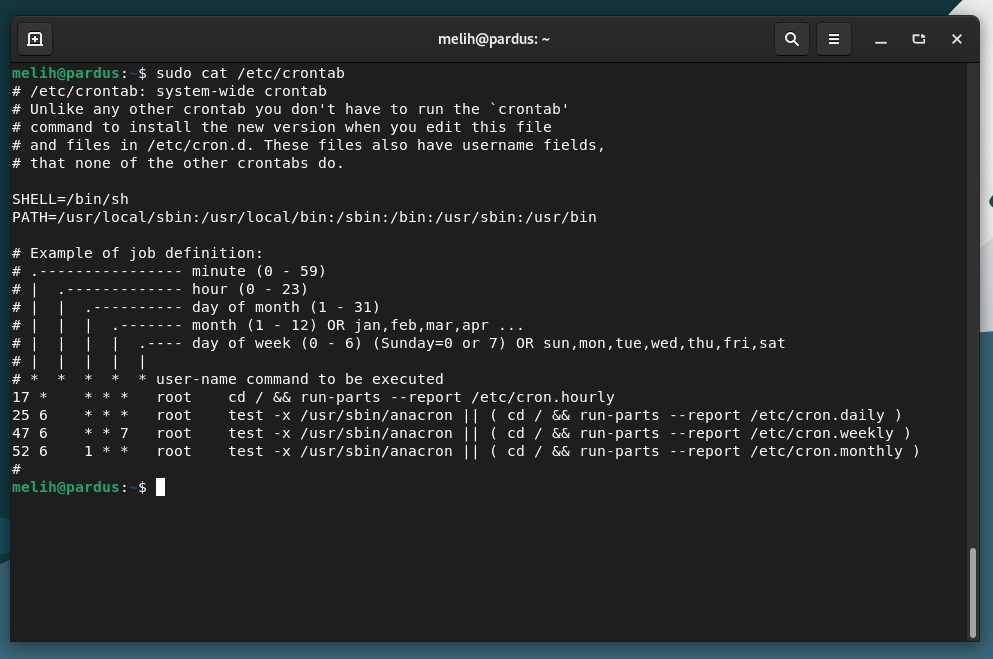Click the 'sudo cat /etc/crontab' command text
Image resolution: width=993 pixels, height=659 pixels.
250,73
